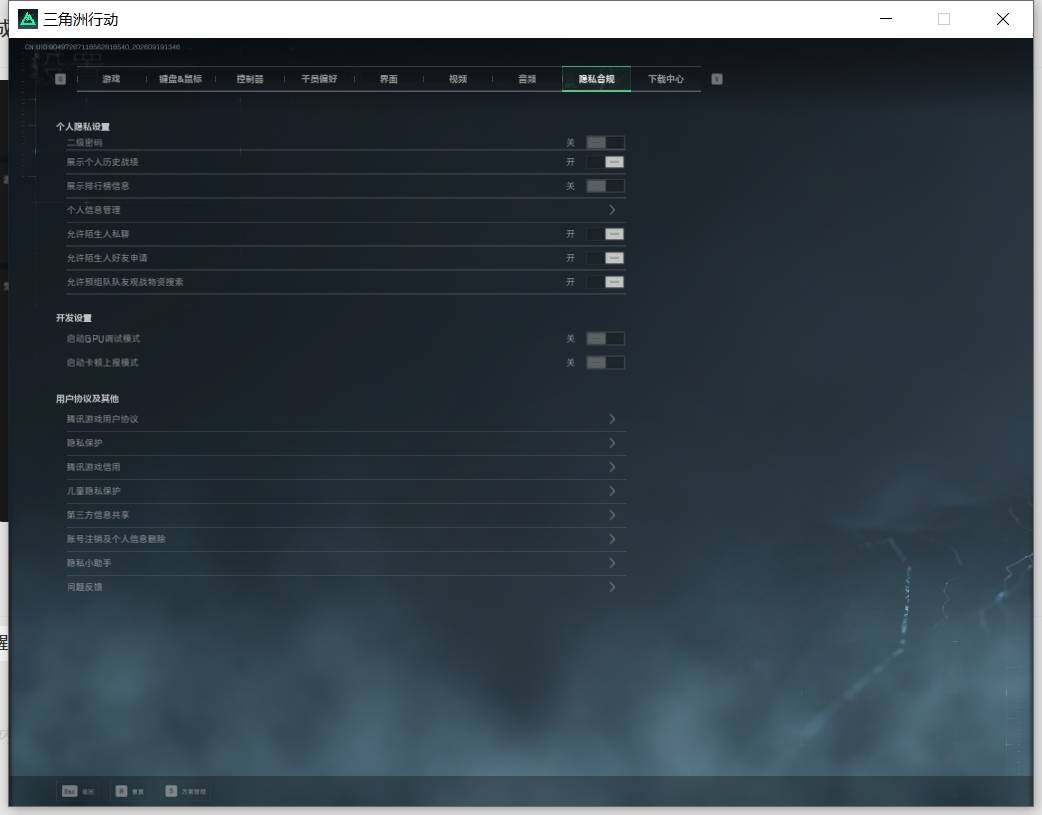Click the previous-tab key icon left of 游戏
Screen dimensions: 1042x815
pyautogui.click(x=60, y=79)
